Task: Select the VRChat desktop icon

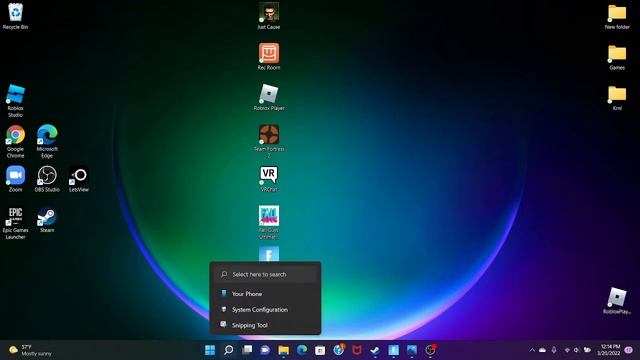Action: click(x=269, y=179)
